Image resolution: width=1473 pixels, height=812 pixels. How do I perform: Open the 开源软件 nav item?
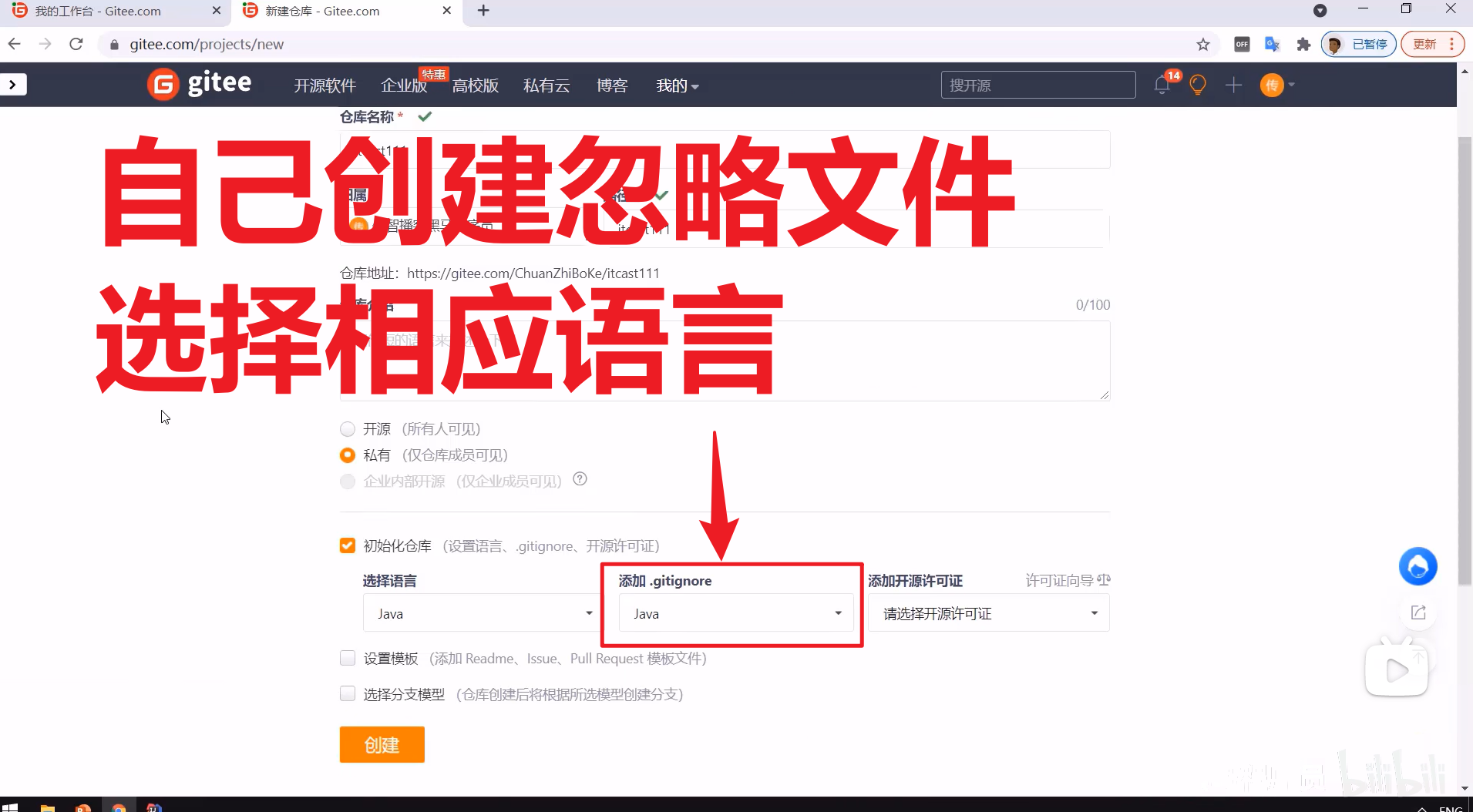[325, 86]
